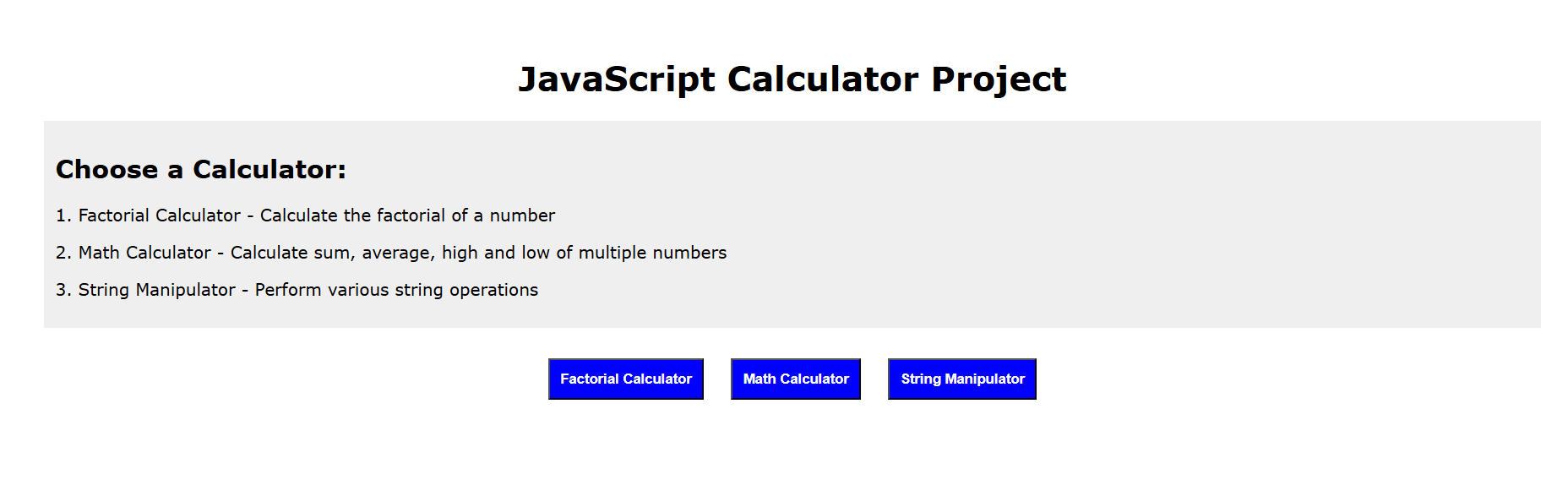The image size is (1568, 480).
Task: Click the '3.' list number marker
Action: click(x=63, y=290)
